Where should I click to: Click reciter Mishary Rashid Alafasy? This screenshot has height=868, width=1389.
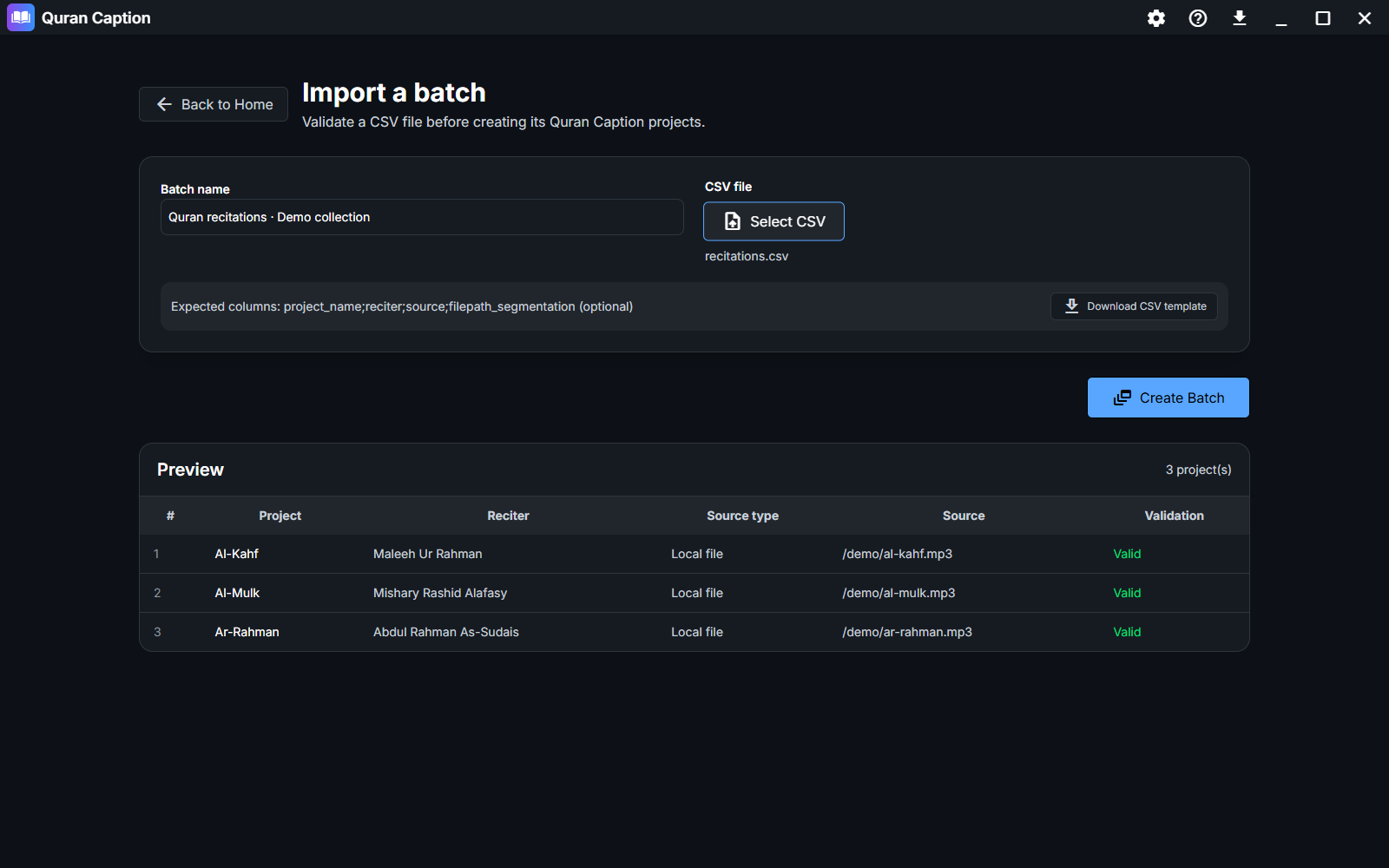440,593
